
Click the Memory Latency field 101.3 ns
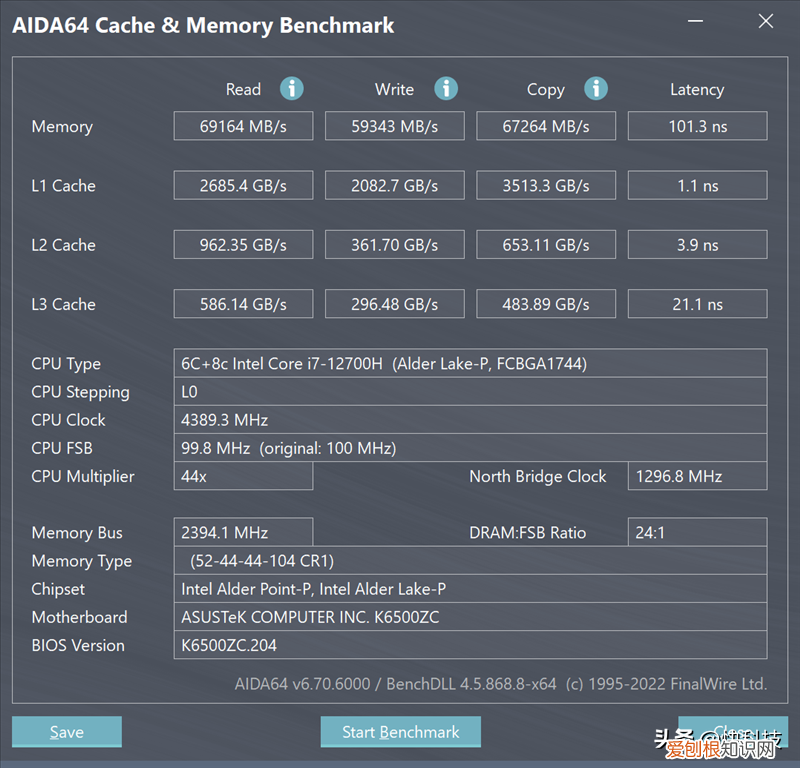click(697, 126)
